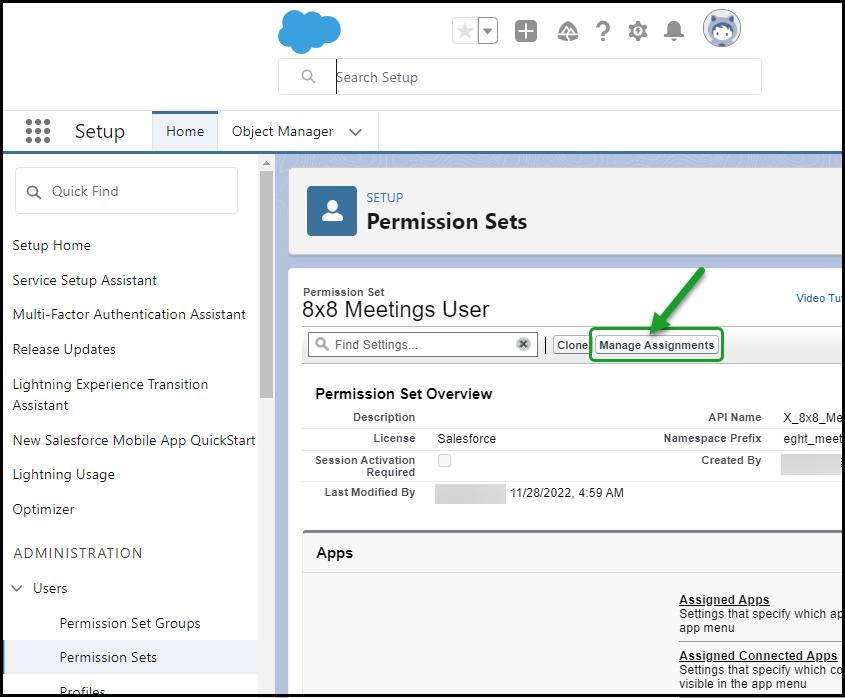Open Setup Home in the sidebar
This screenshot has width=845, height=698.
(x=52, y=245)
